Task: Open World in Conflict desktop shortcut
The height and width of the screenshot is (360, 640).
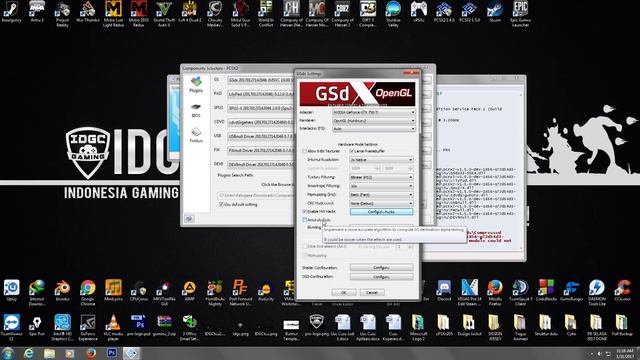Action: coord(266,13)
